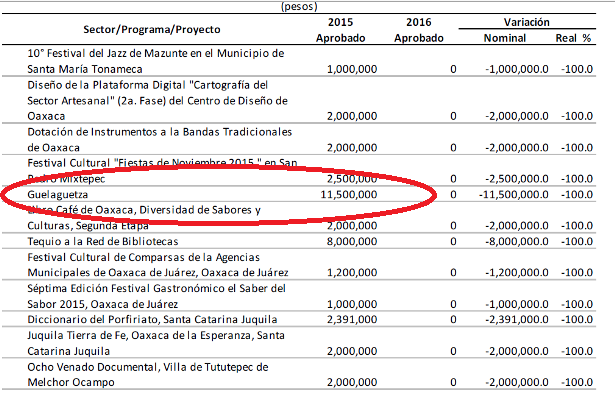Image resolution: width=615 pixels, height=393 pixels.
Task: Click the 1,200,000 amount for Comparsas festival
Action: (x=352, y=273)
